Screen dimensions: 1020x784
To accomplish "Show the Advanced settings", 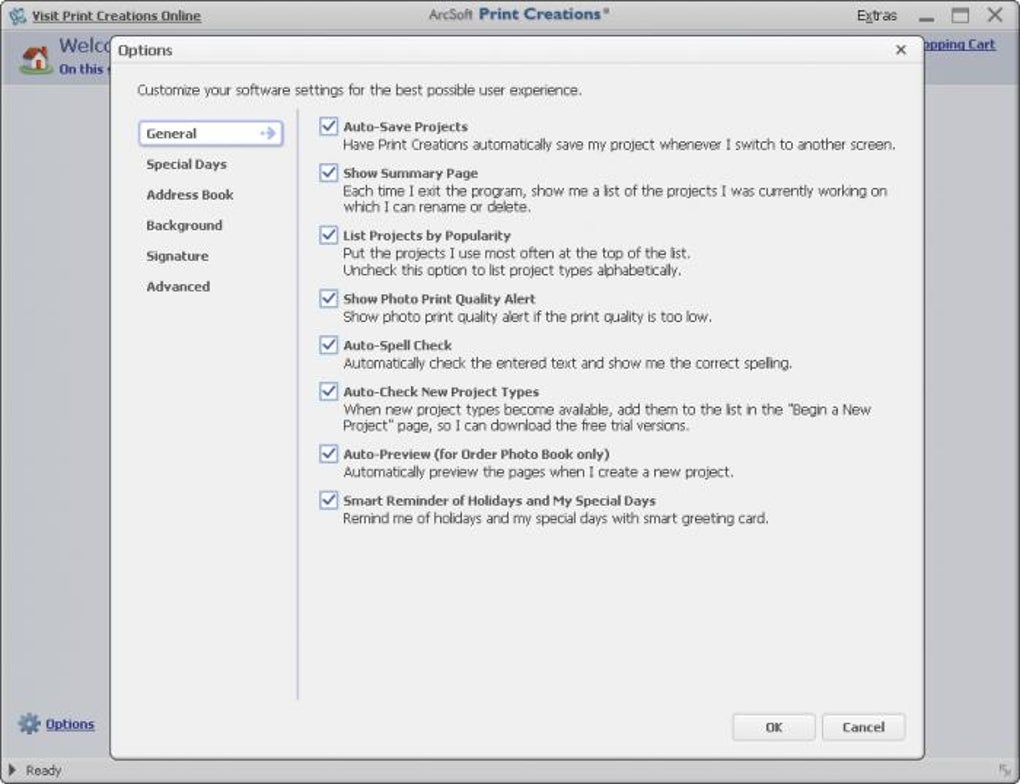I will tap(178, 286).
